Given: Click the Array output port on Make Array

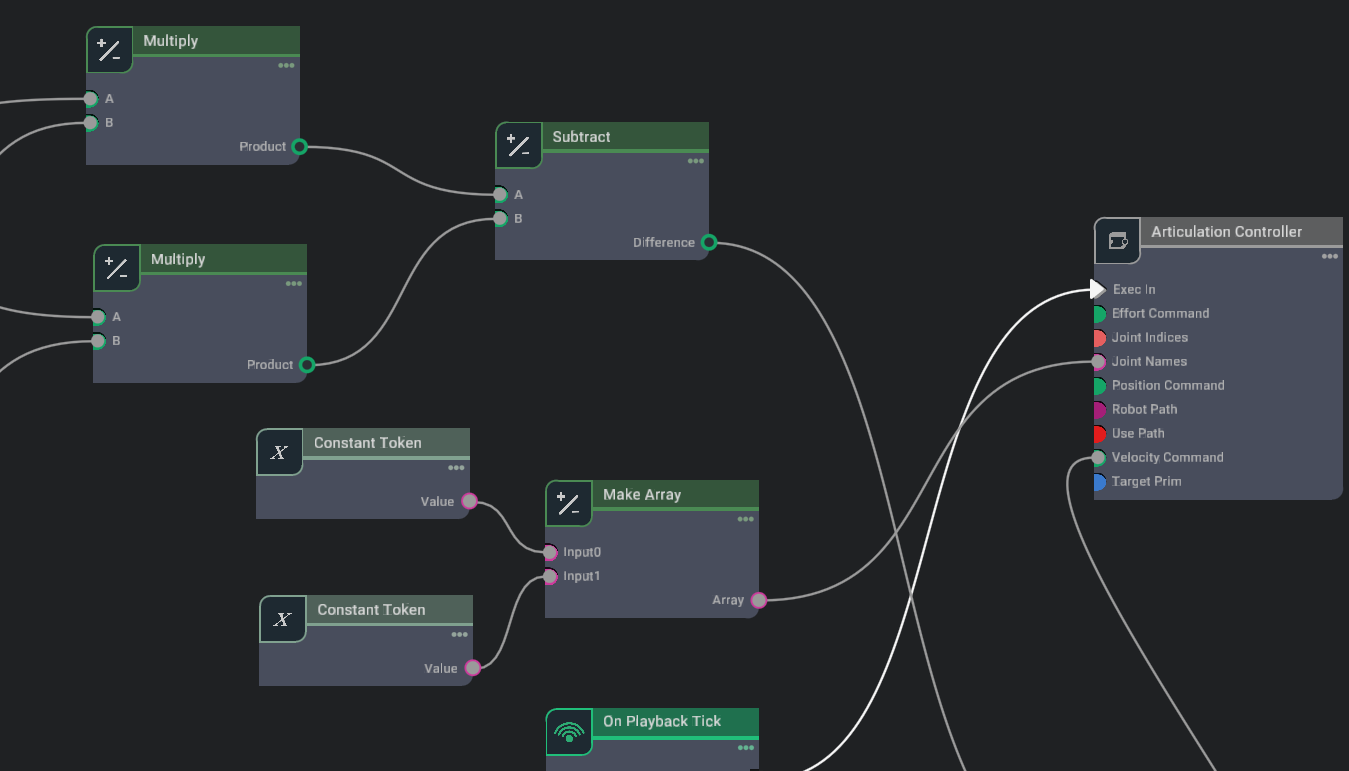Looking at the screenshot, I should 759,600.
